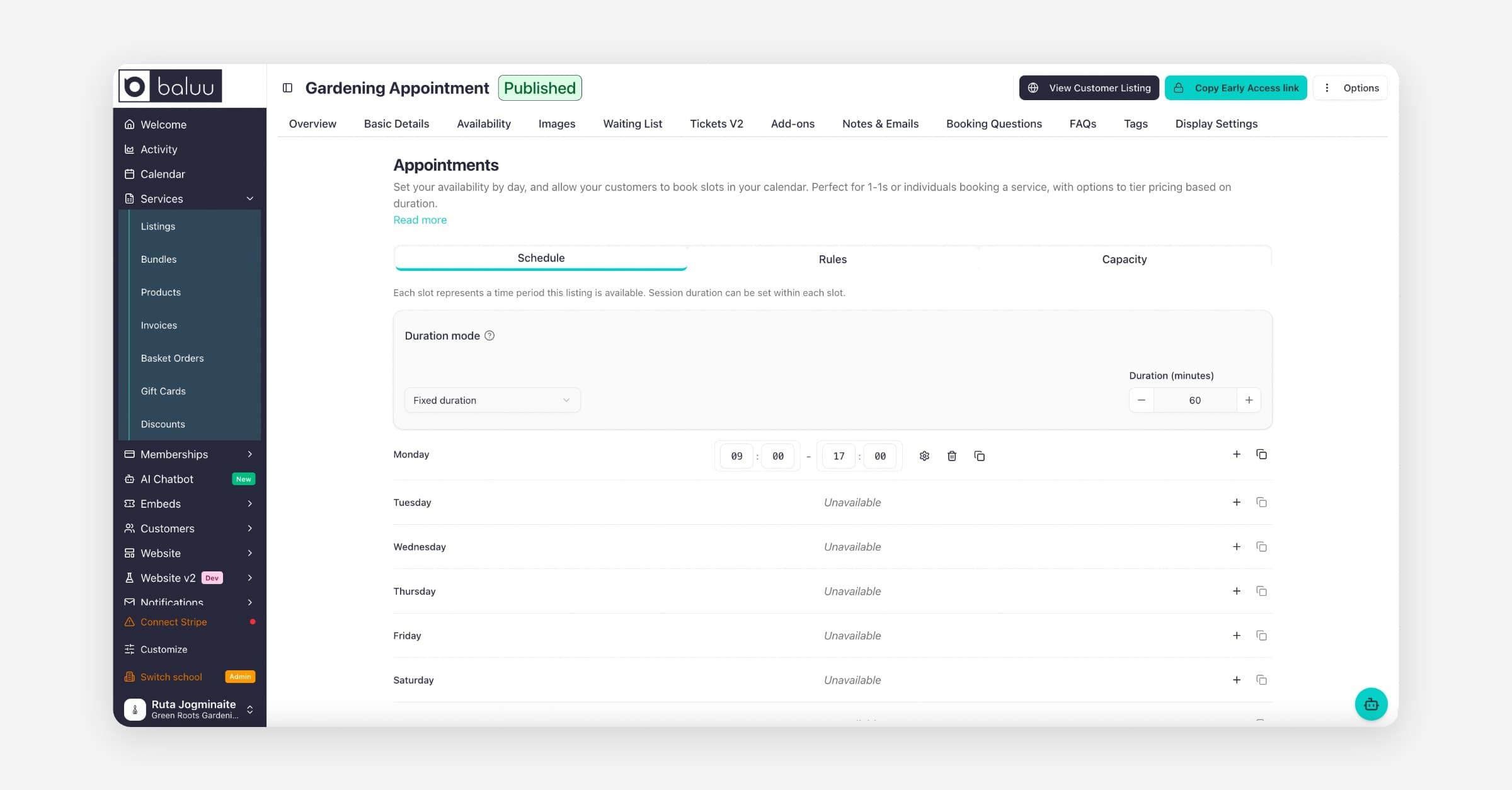
Task: Add a slot to Thursday
Action: [x=1237, y=591]
